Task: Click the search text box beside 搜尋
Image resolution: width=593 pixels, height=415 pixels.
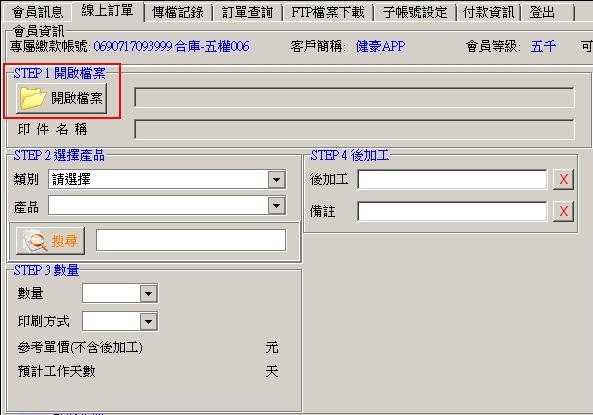Action: [x=191, y=240]
